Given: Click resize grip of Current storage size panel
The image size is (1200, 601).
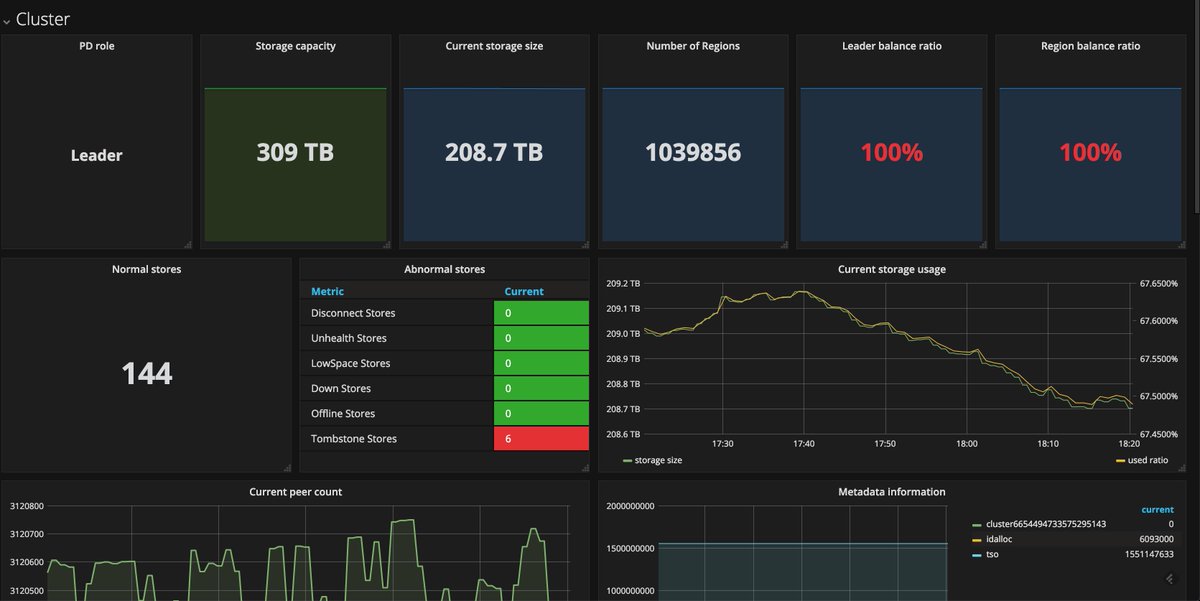Looking at the screenshot, I should (x=585, y=244).
